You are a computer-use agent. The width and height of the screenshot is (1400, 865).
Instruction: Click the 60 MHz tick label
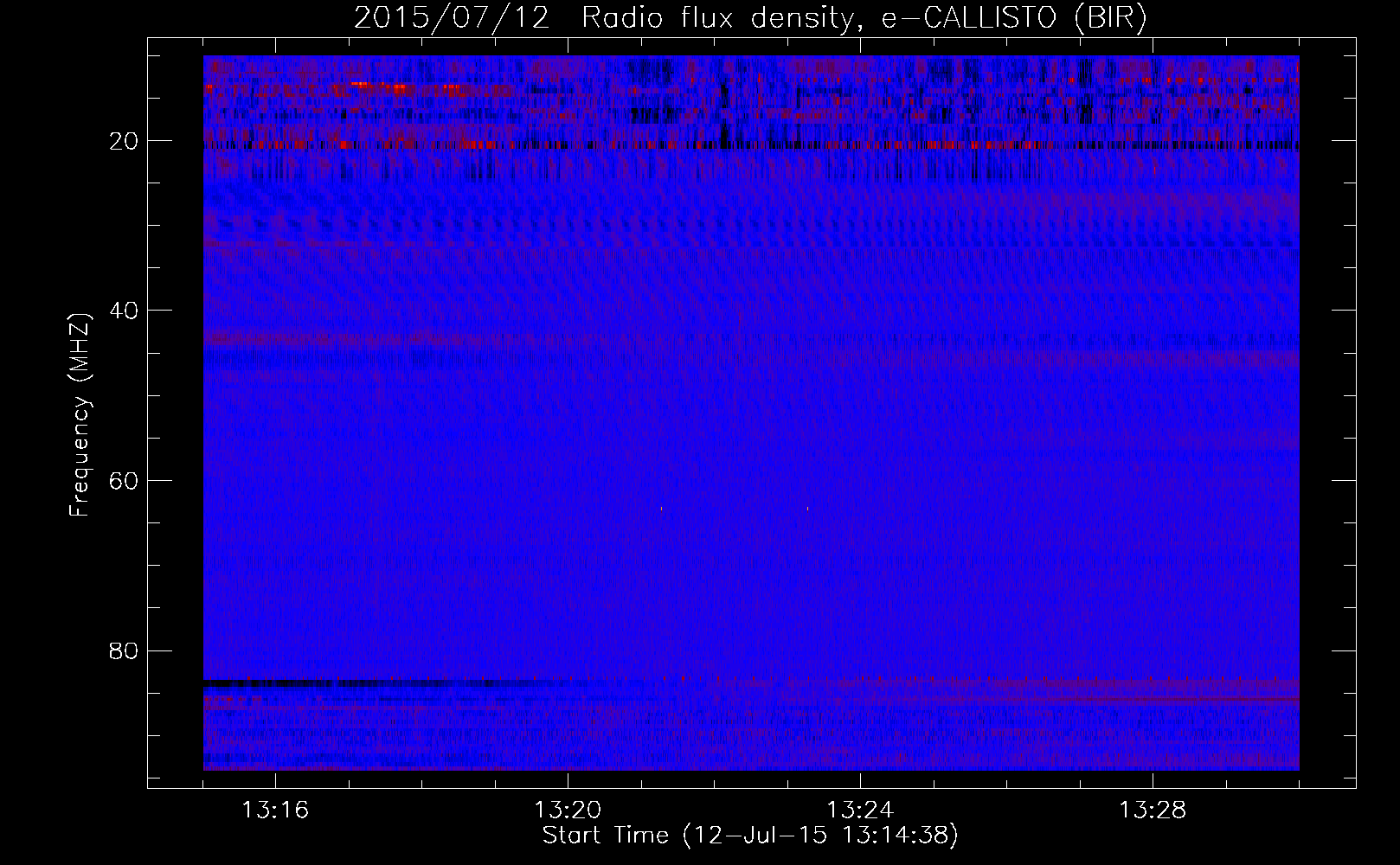[125, 481]
